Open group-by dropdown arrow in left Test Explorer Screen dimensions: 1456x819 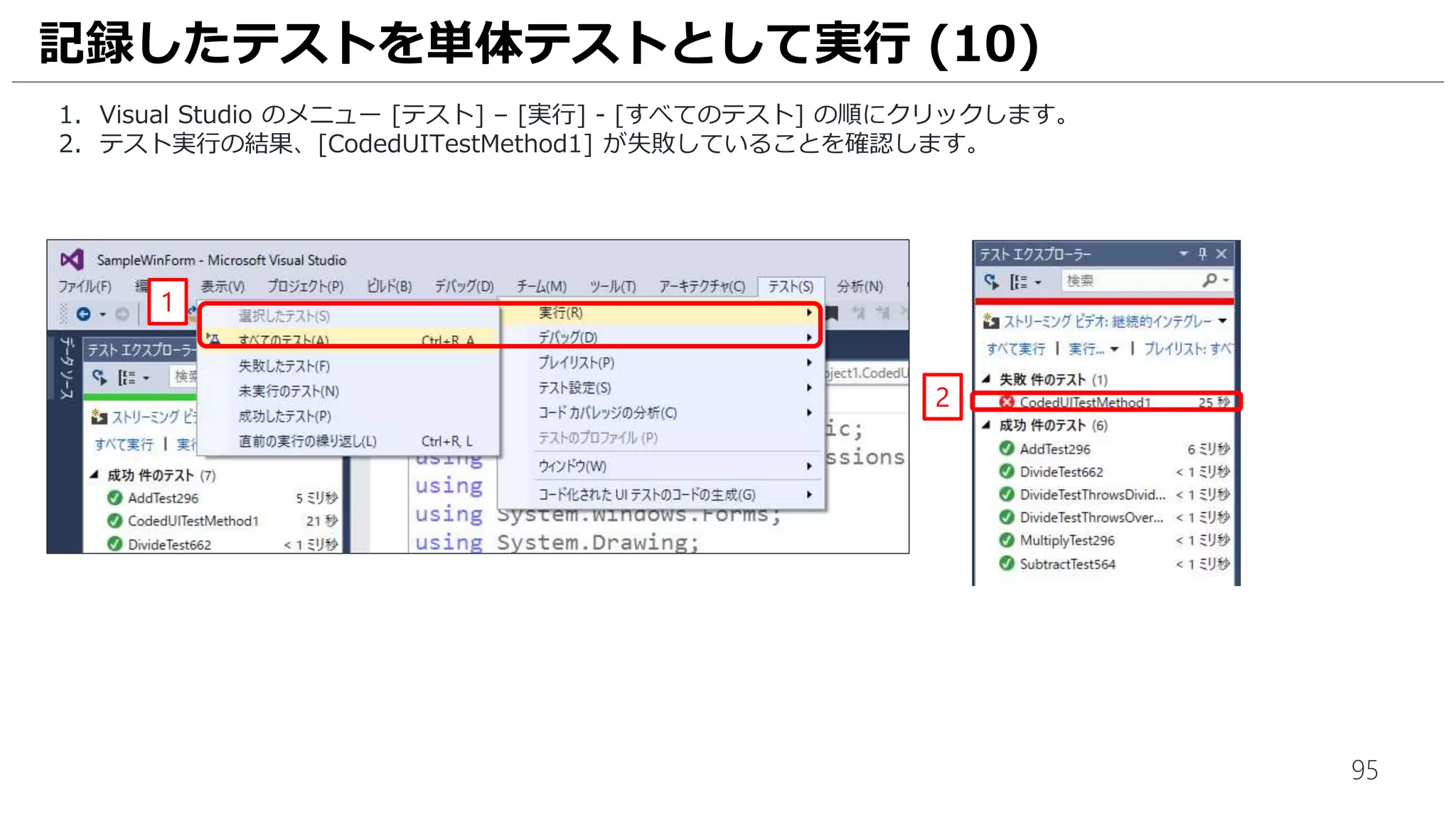(146, 378)
